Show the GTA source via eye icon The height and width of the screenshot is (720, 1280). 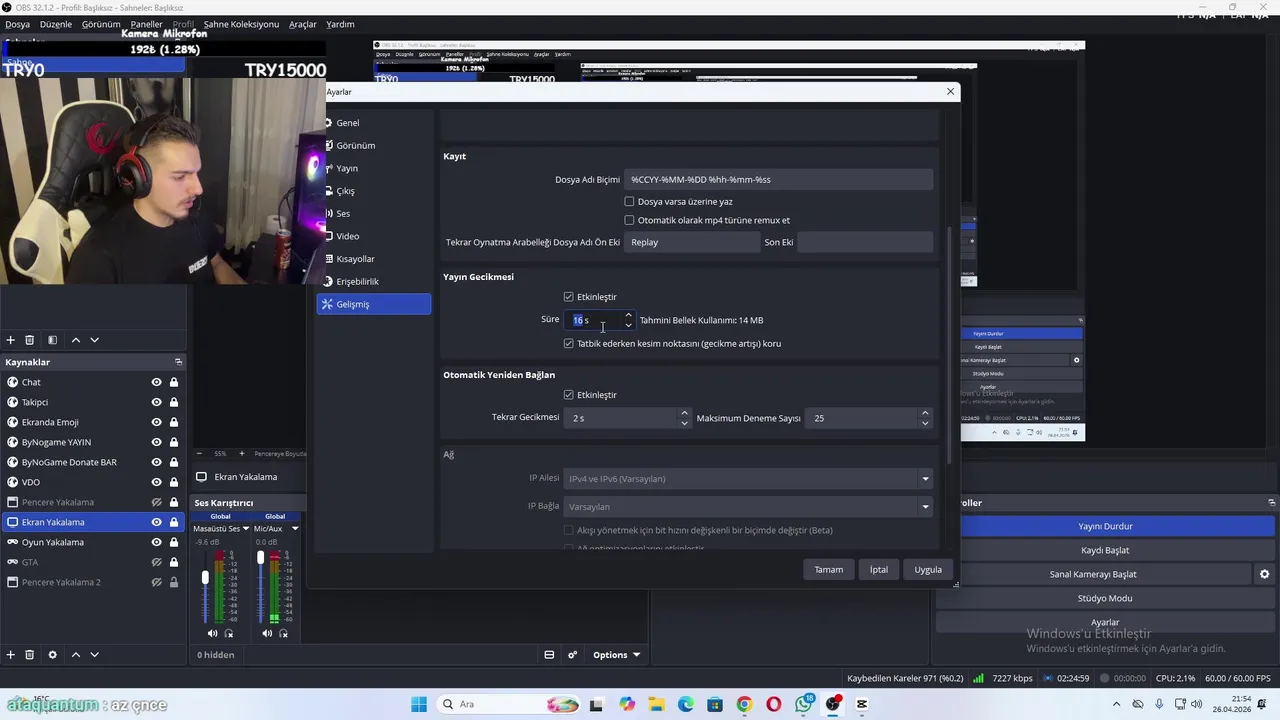[x=156, y=562]
